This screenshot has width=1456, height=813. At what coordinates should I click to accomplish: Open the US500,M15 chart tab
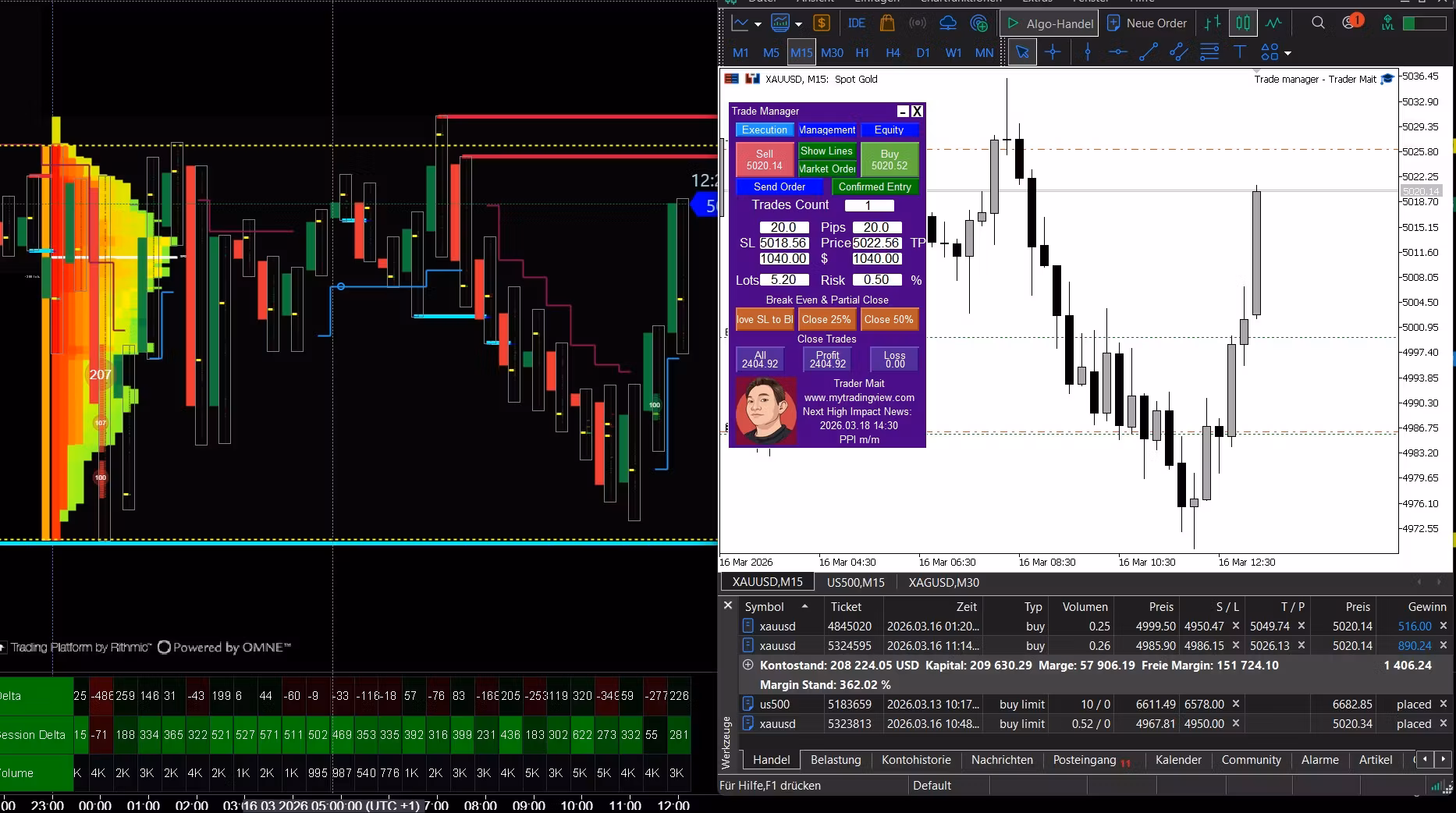(x=855, y=583)
